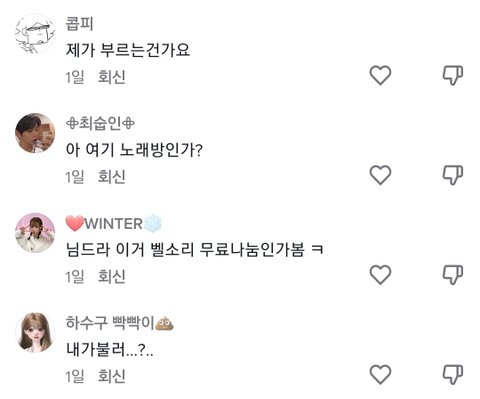480x399 pixels.
Task: Reply to 콥피's comment via 회신
Action: point(112,77)
